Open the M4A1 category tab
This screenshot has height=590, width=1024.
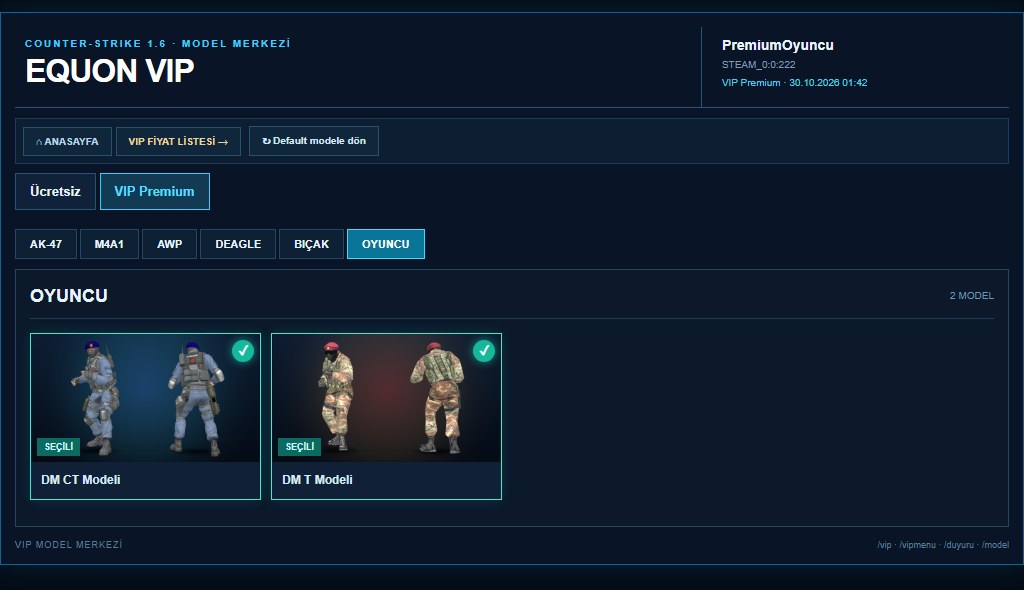pos(109,244)
